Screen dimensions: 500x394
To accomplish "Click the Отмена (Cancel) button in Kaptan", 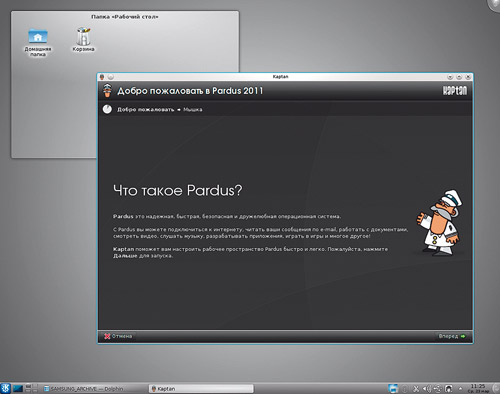I will click(x=118, y=336).
